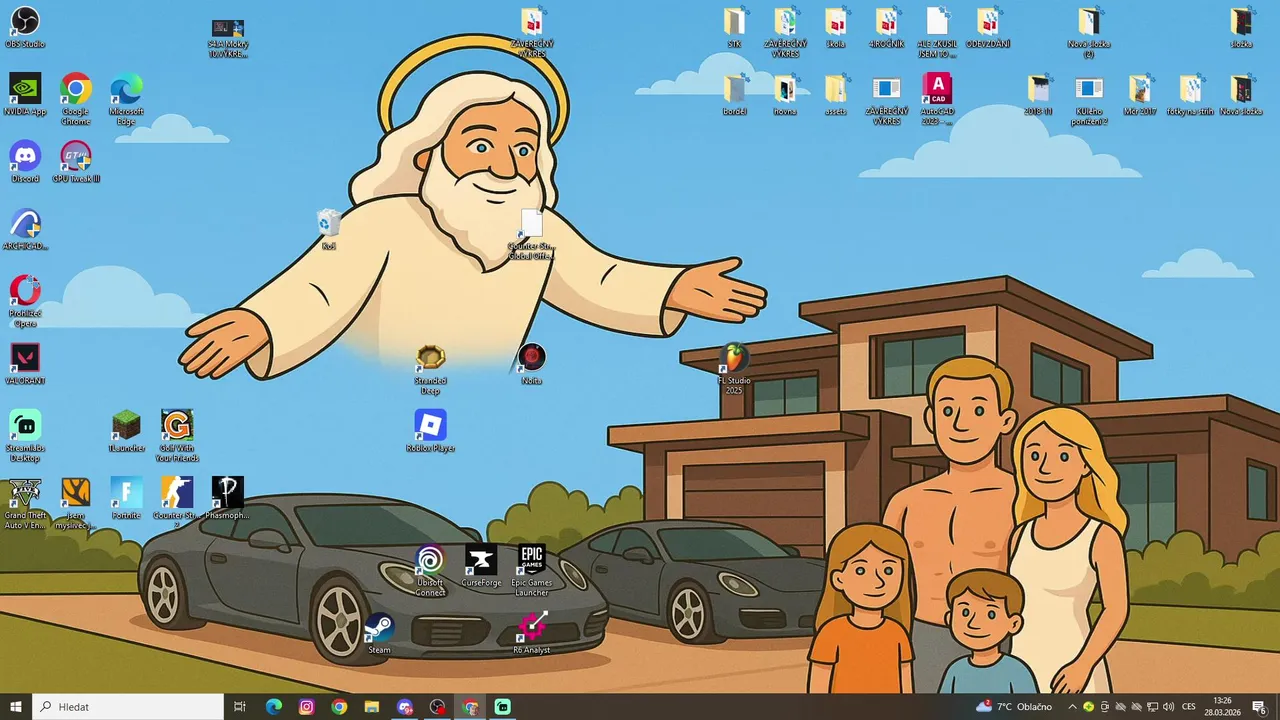
Task: Launch the Roblox Player shortcut
Action: click(430, 431)
